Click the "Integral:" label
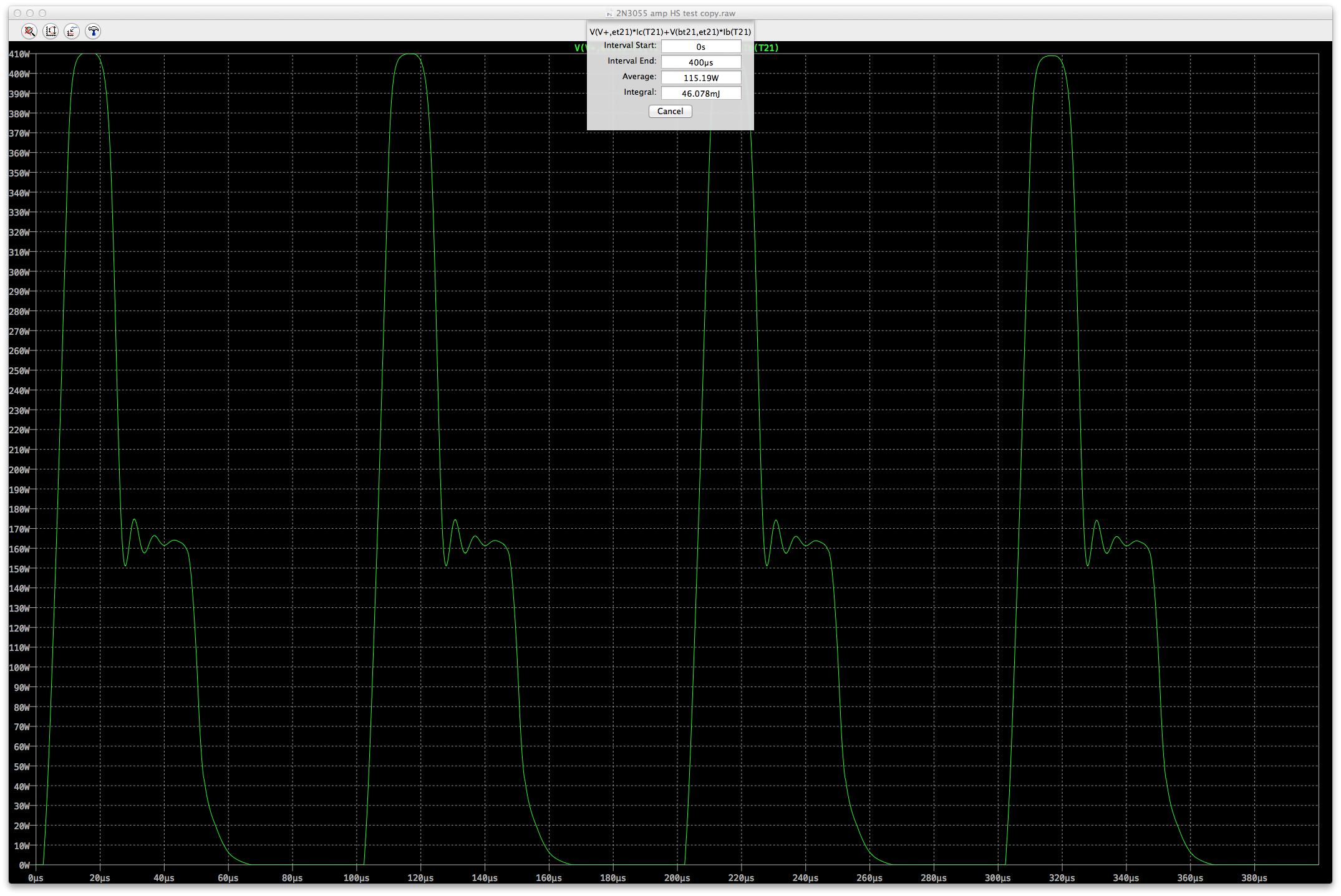This screenshot has height=896, width=1341. [640, 92]
